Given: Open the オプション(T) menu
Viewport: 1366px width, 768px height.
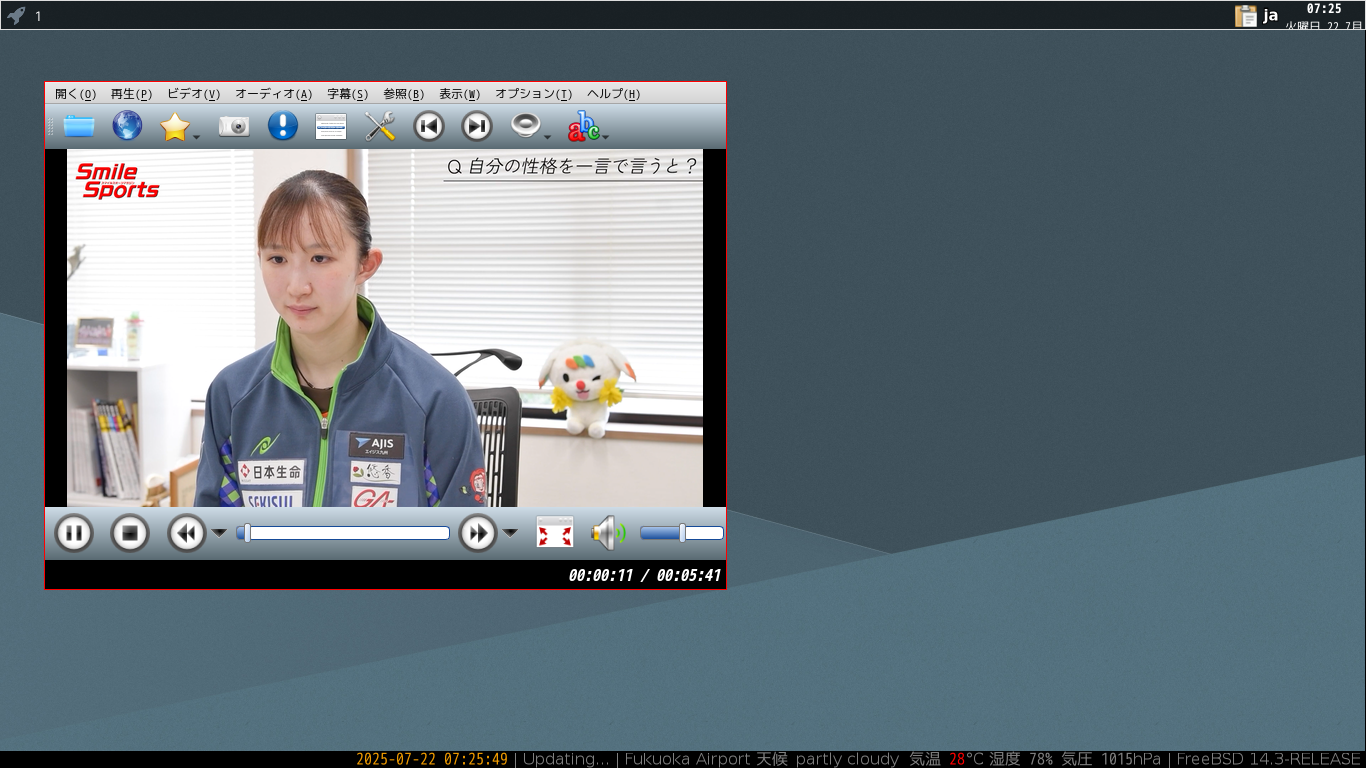Looking at the screenshot, I should [534, 94].
